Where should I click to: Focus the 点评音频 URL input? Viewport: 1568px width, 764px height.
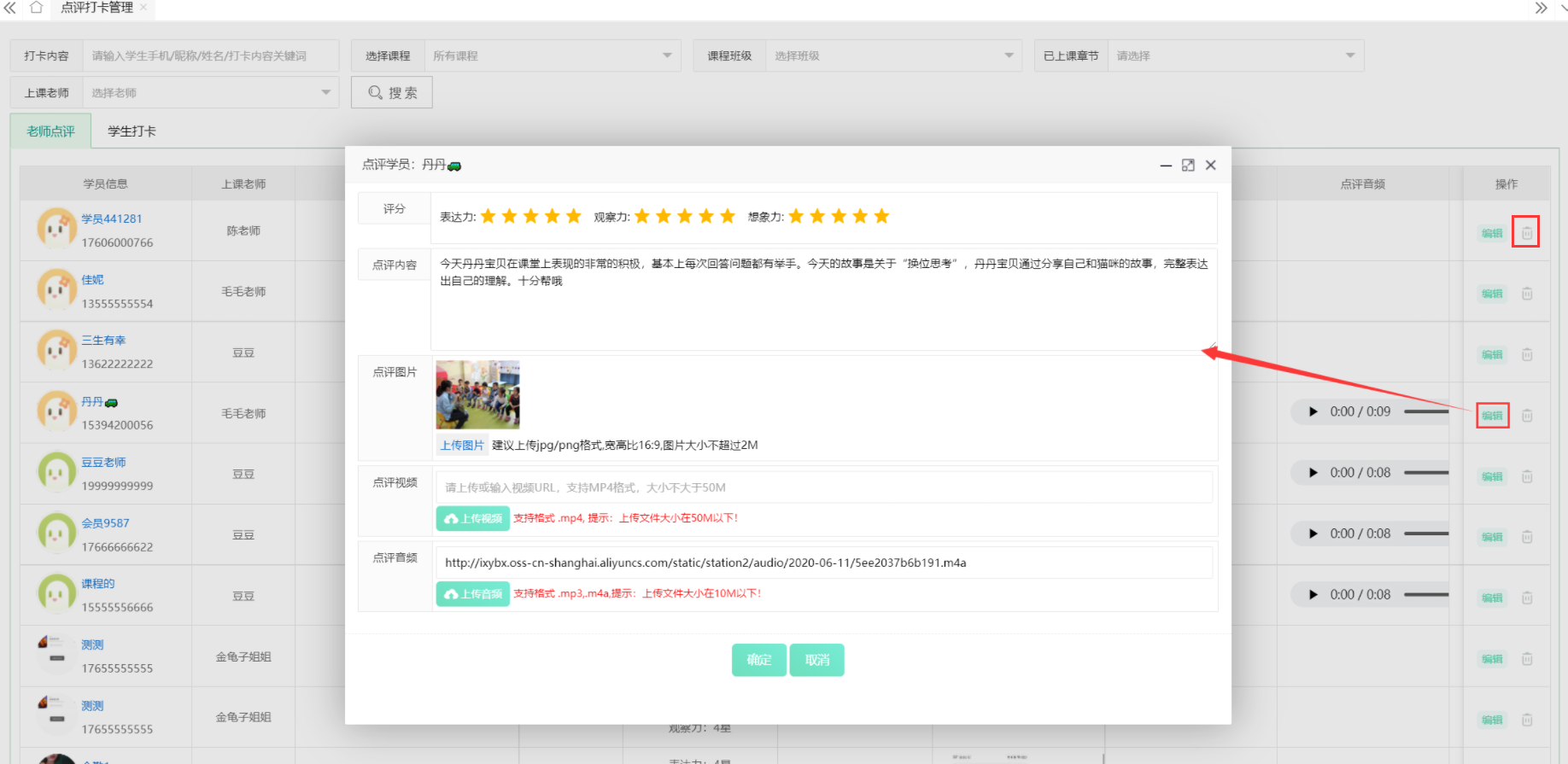pos(824,563)
